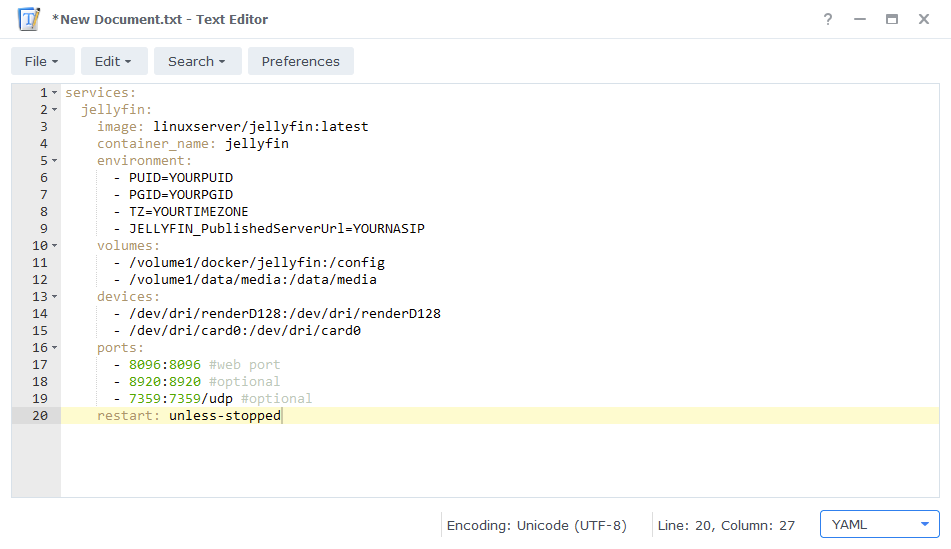Viewport: 951px width, 549px height.
Task: Click the #optional comment on line 19
Action: pyautogui.click(x=277, y=399)
